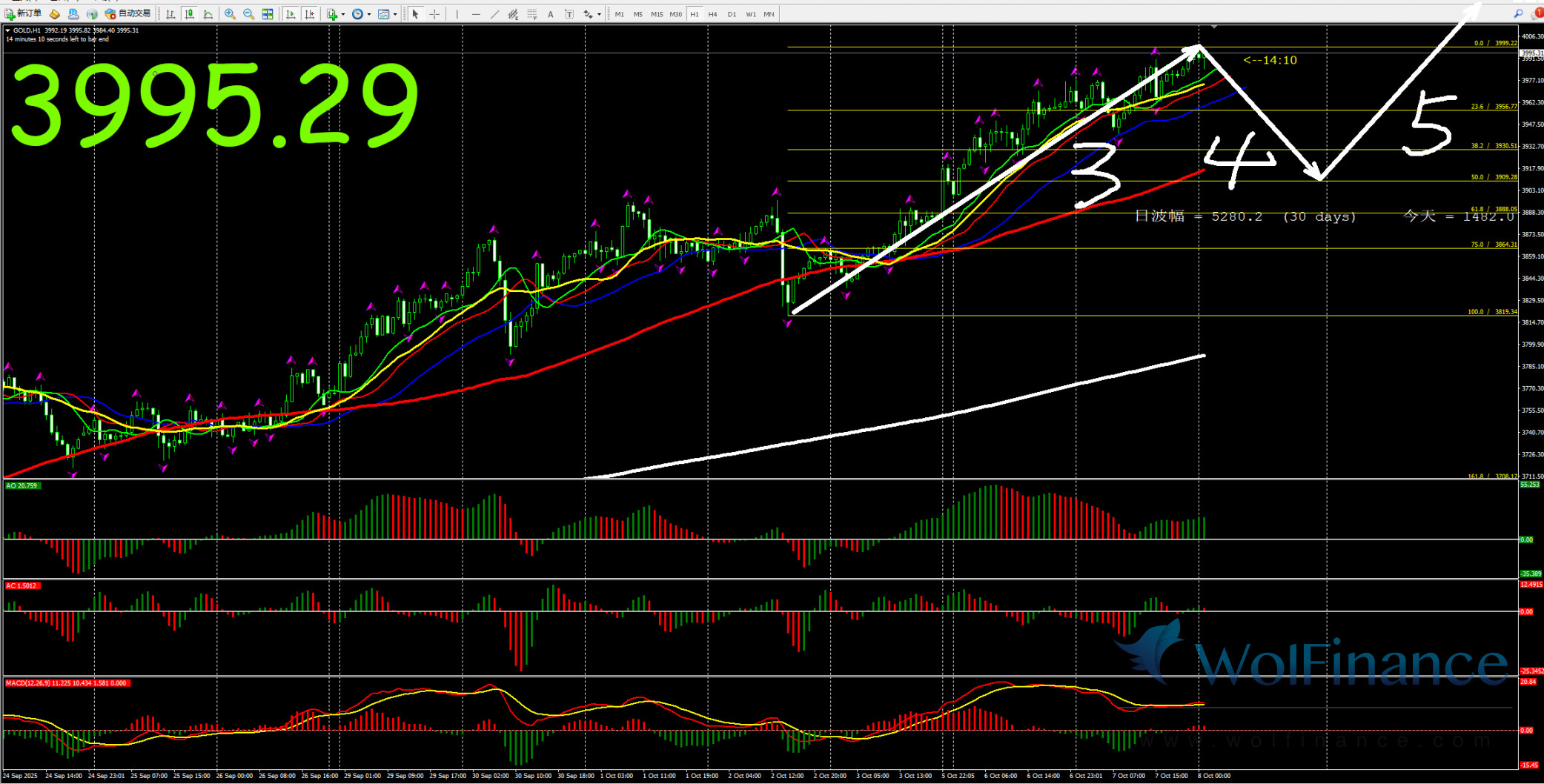Select the horizontal line drawing tool
The height and width of the screenshot is (784, 1544).
[x=476, y=14]
